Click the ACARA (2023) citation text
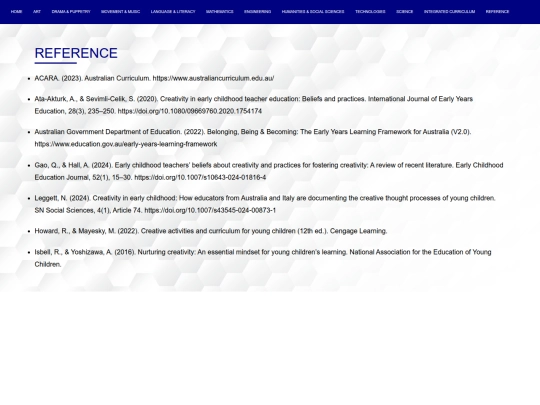The height and width of the screenshot is (405, 540). point(154,79)
